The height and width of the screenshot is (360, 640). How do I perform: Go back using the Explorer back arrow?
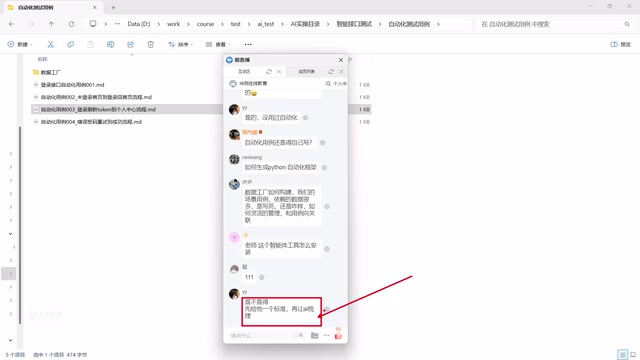[x=11, y=24]
